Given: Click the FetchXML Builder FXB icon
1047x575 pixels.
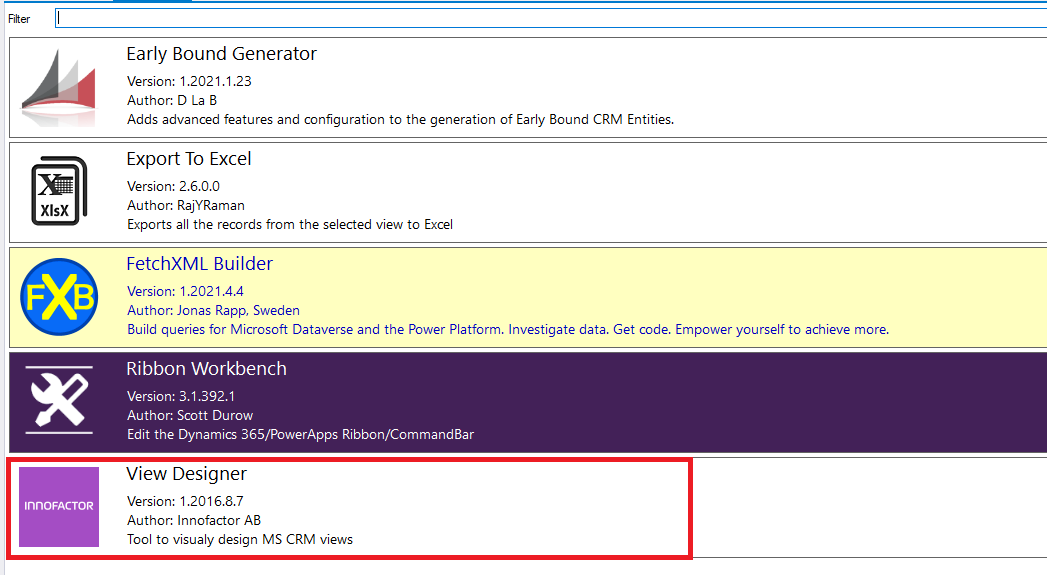Looking at the screenshot, I should point(59,297).
